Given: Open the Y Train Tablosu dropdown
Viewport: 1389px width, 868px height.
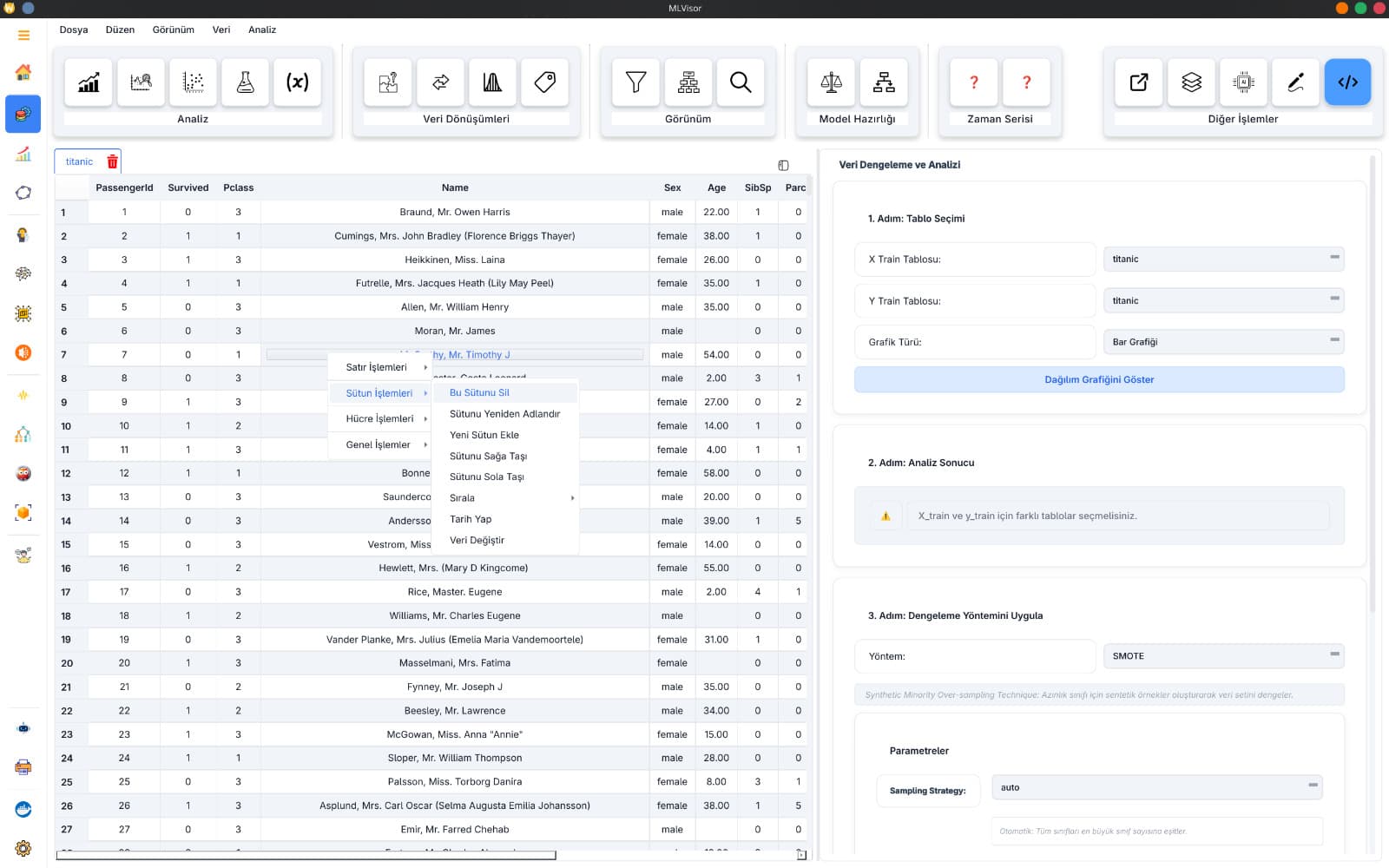Looking at the screenshot, I should pos(1223,300).
